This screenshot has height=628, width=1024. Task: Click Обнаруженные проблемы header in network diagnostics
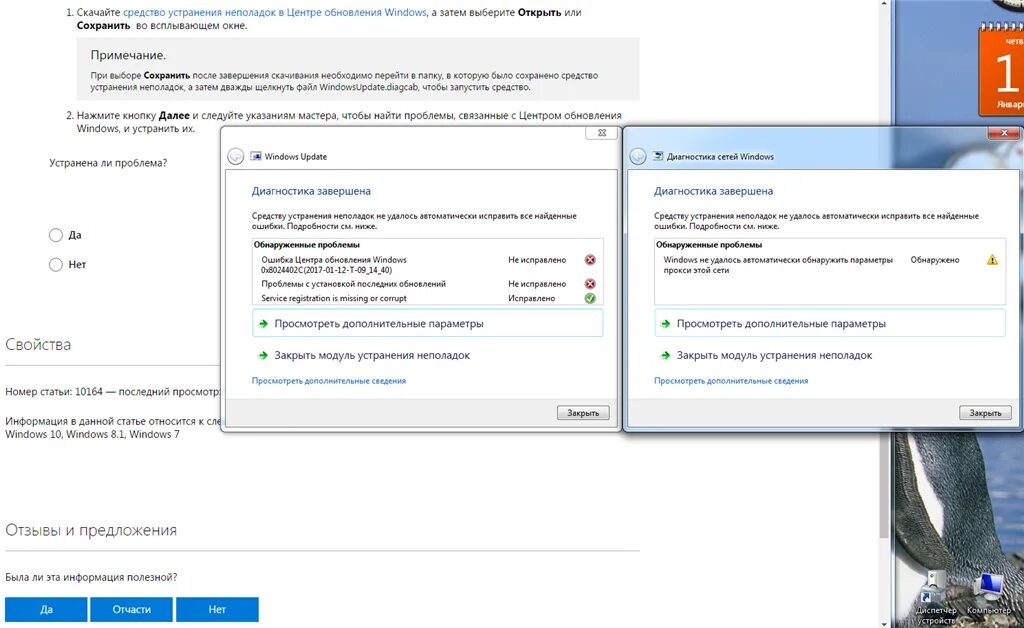(709, 245)
